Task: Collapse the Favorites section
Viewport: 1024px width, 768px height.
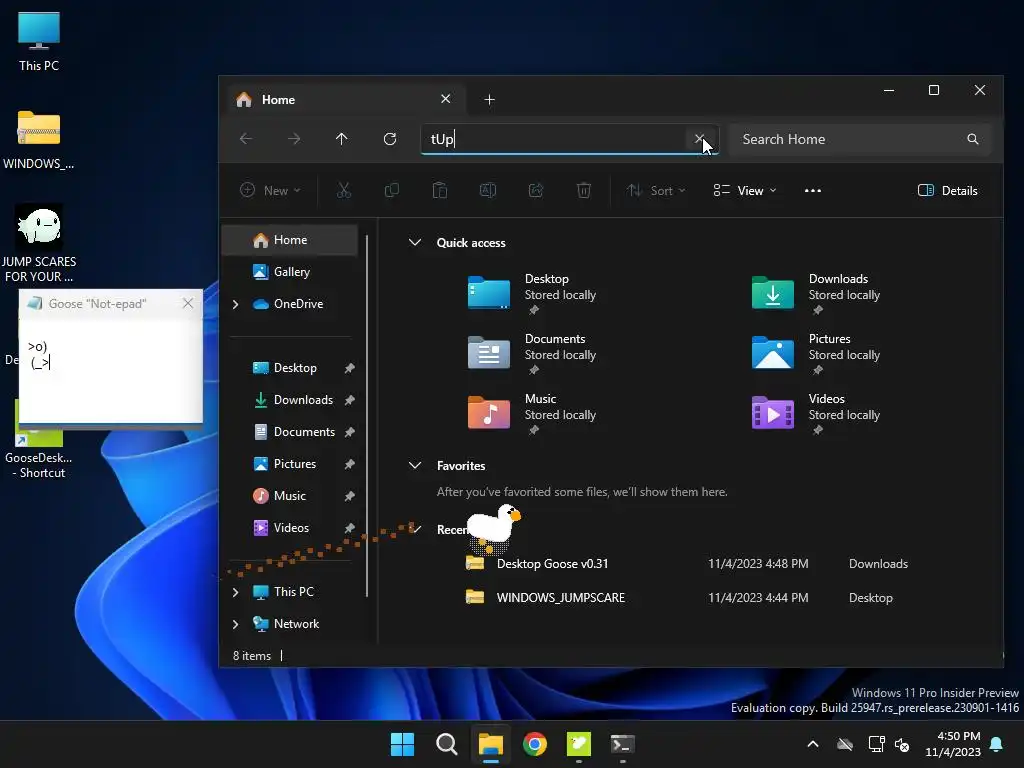Action: (x=414, y=466)
